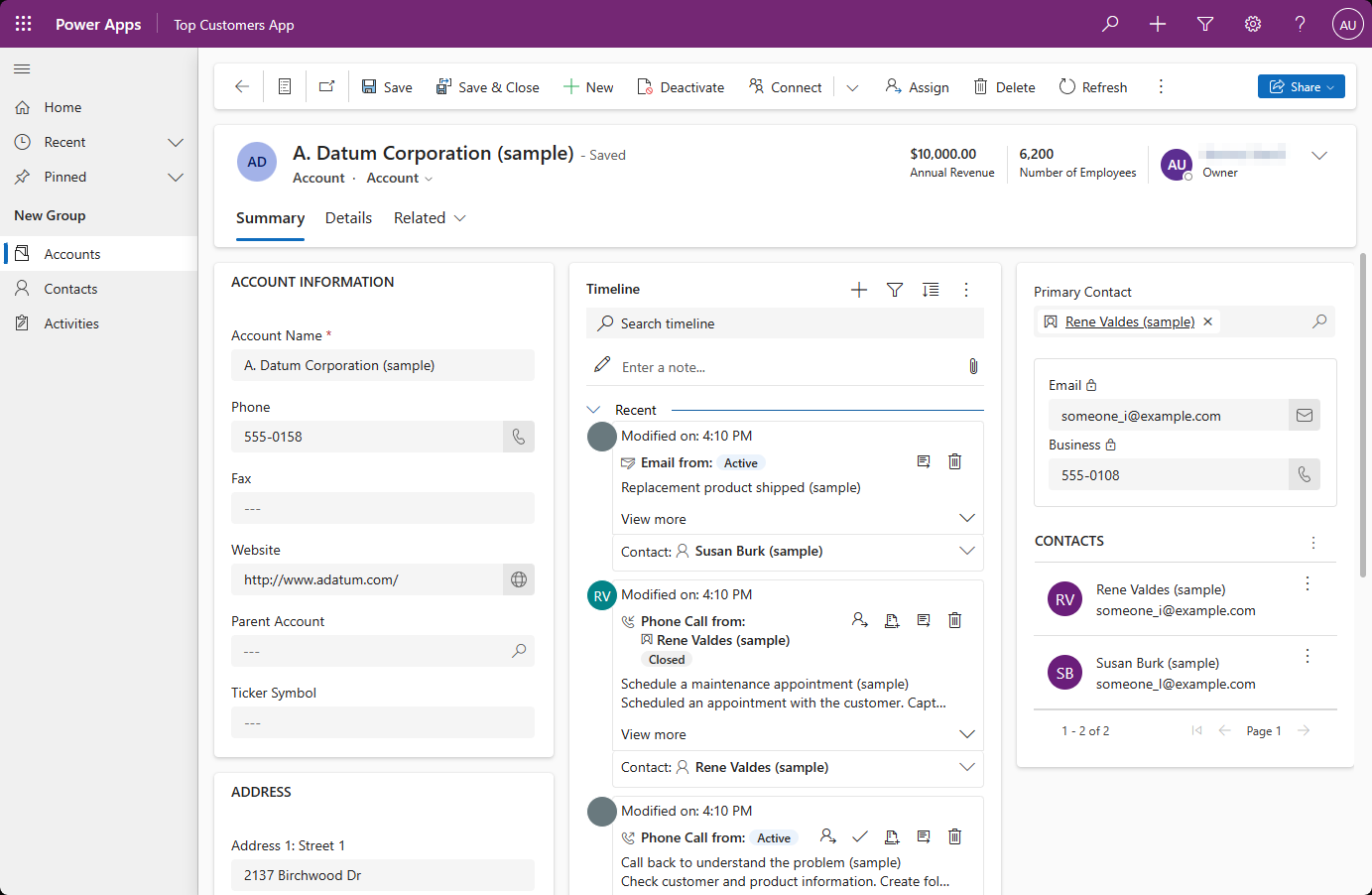This screenshot has height=895, width=1372.
Task: Click Deactivate in command bar
Action: tap(681, 87)
